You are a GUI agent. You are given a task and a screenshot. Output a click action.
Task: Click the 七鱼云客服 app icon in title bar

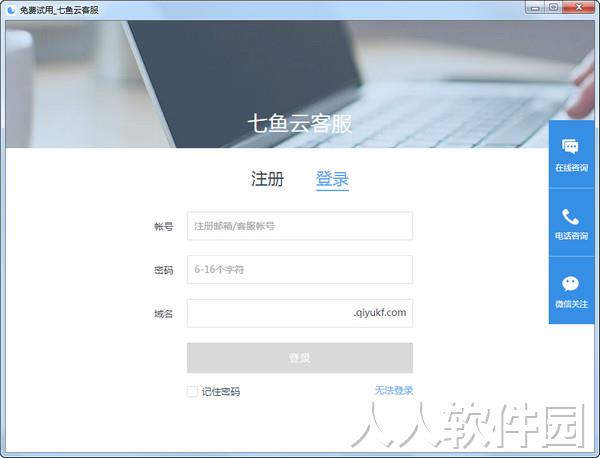(11, 10)
